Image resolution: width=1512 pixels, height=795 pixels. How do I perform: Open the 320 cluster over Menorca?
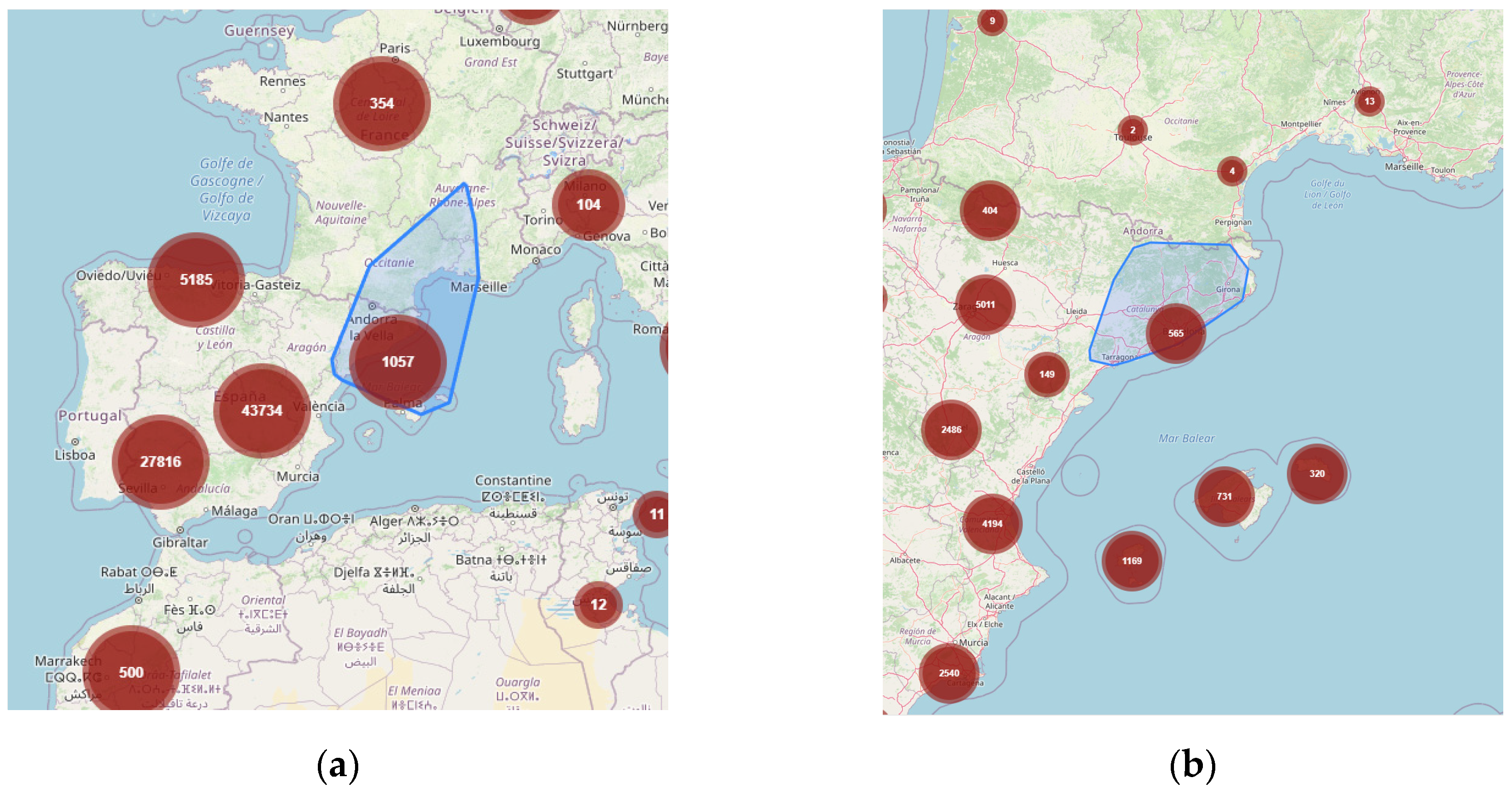point(1316,474)
